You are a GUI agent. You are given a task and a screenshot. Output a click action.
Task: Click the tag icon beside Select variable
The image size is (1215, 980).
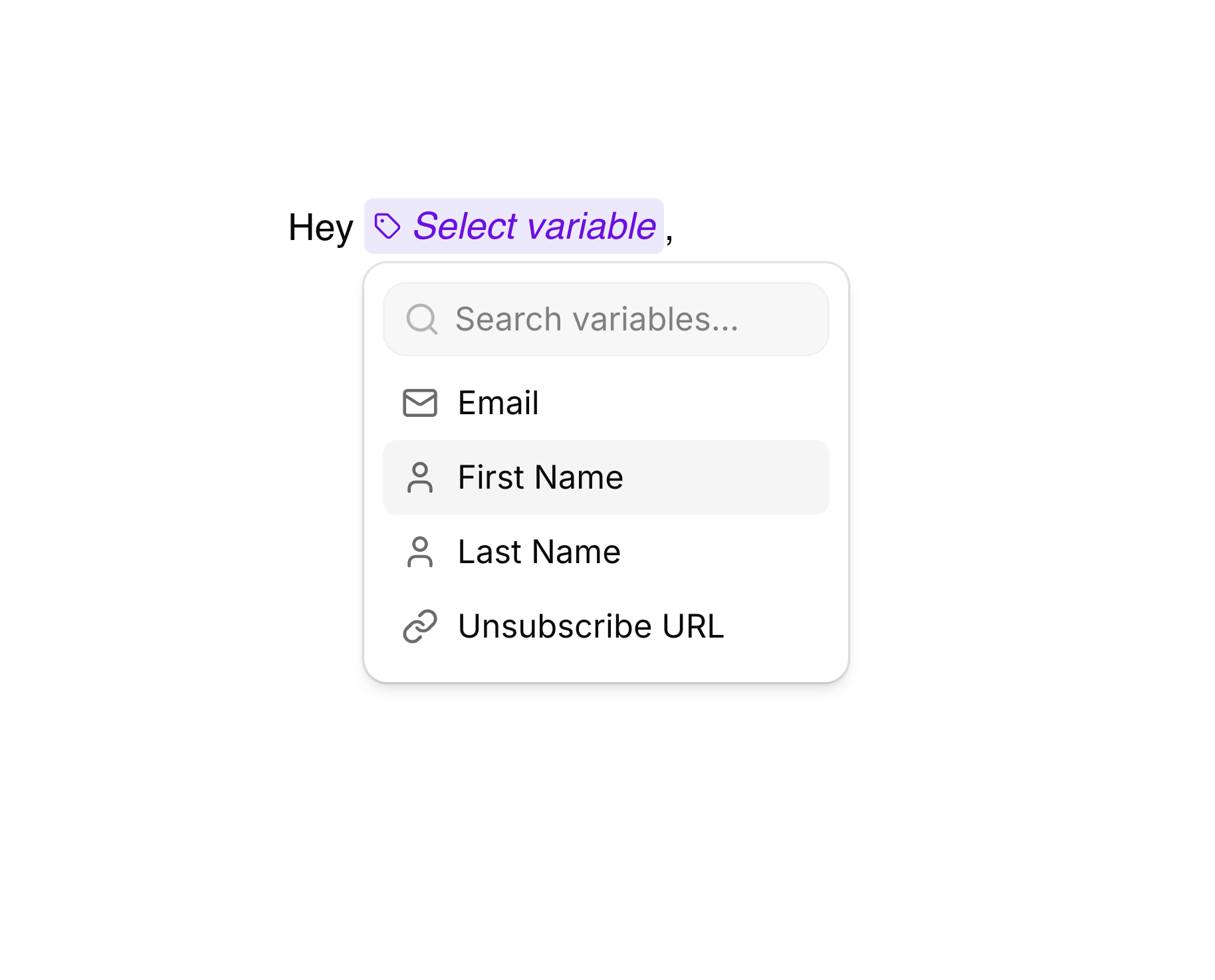389,227
